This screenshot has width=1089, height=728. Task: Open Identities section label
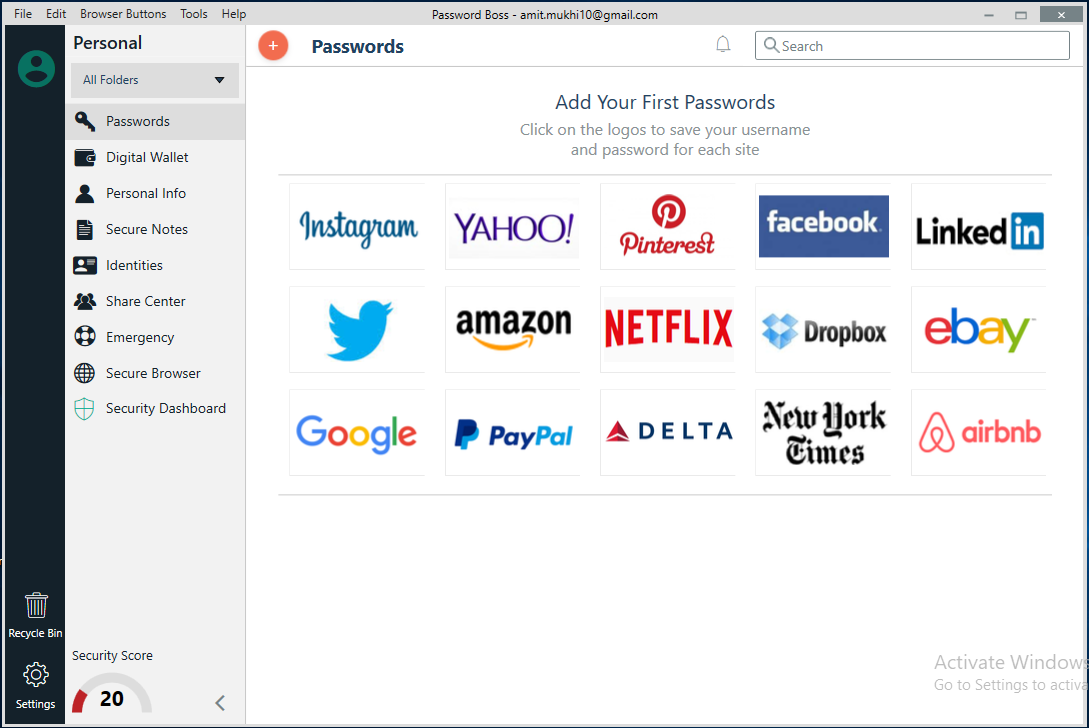tap(134, 265)
